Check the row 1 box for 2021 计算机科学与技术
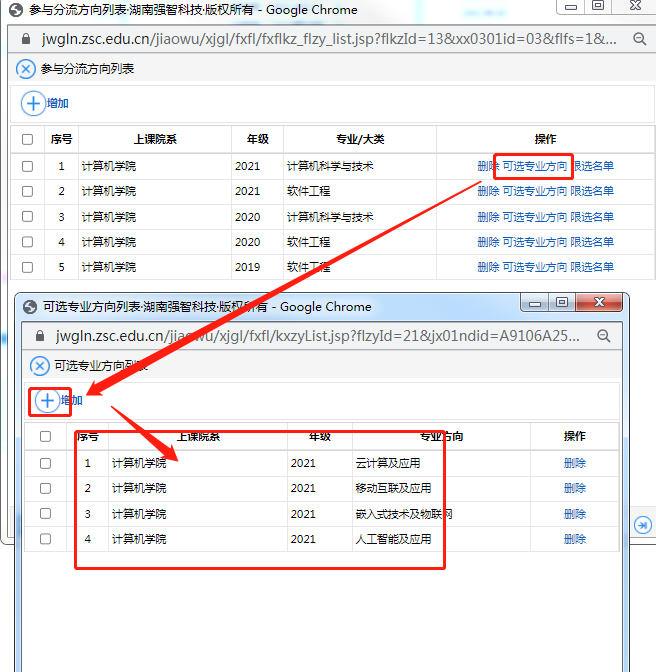656x672 pixels. tap(27, 166)
